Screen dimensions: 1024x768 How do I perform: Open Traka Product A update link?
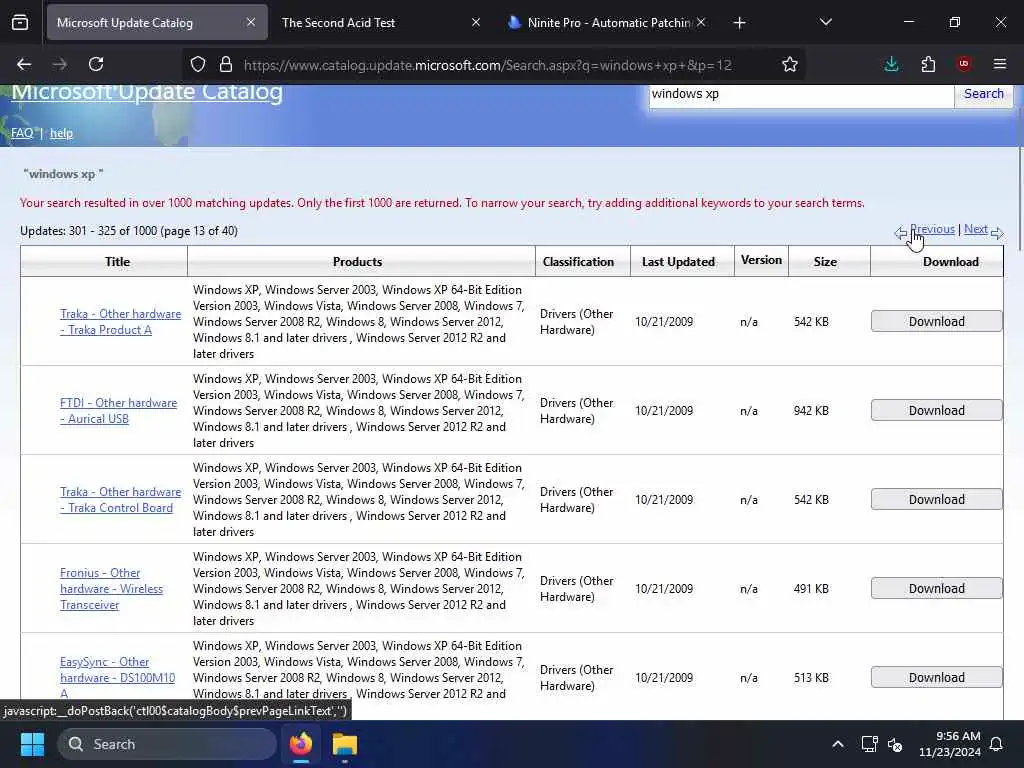(x=121, y=322)
